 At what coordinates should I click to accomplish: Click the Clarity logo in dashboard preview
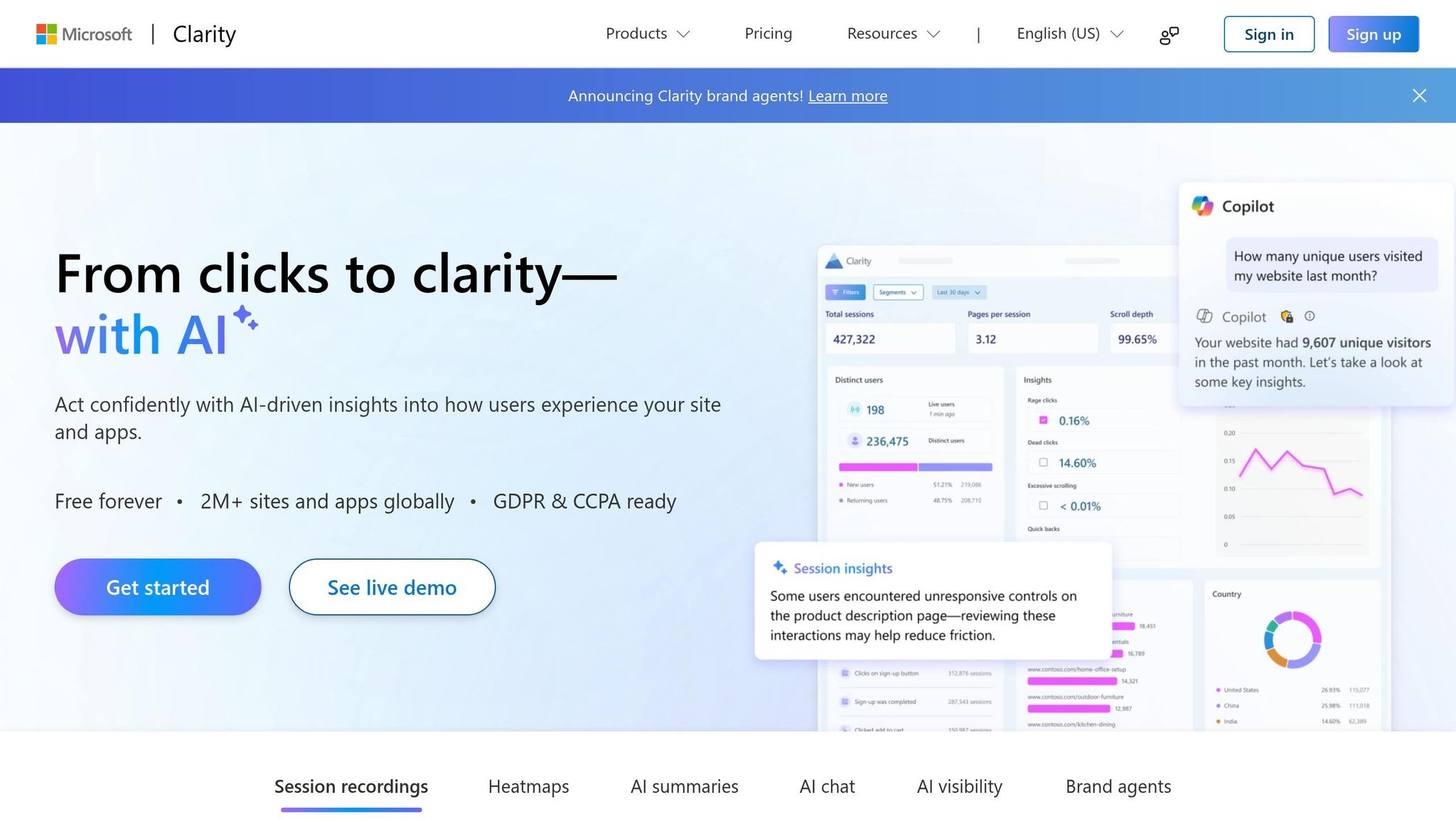pos(848,261)
